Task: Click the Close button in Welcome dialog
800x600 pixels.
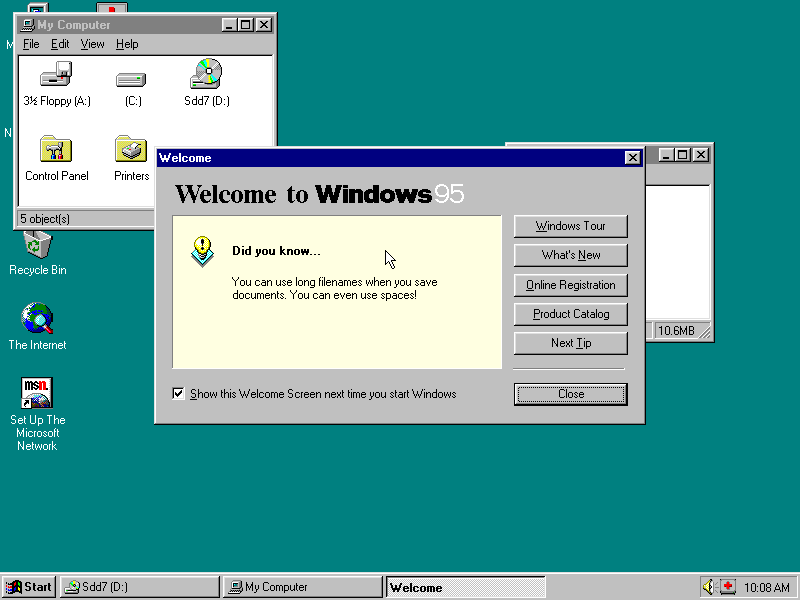Action: click(570, 394)
